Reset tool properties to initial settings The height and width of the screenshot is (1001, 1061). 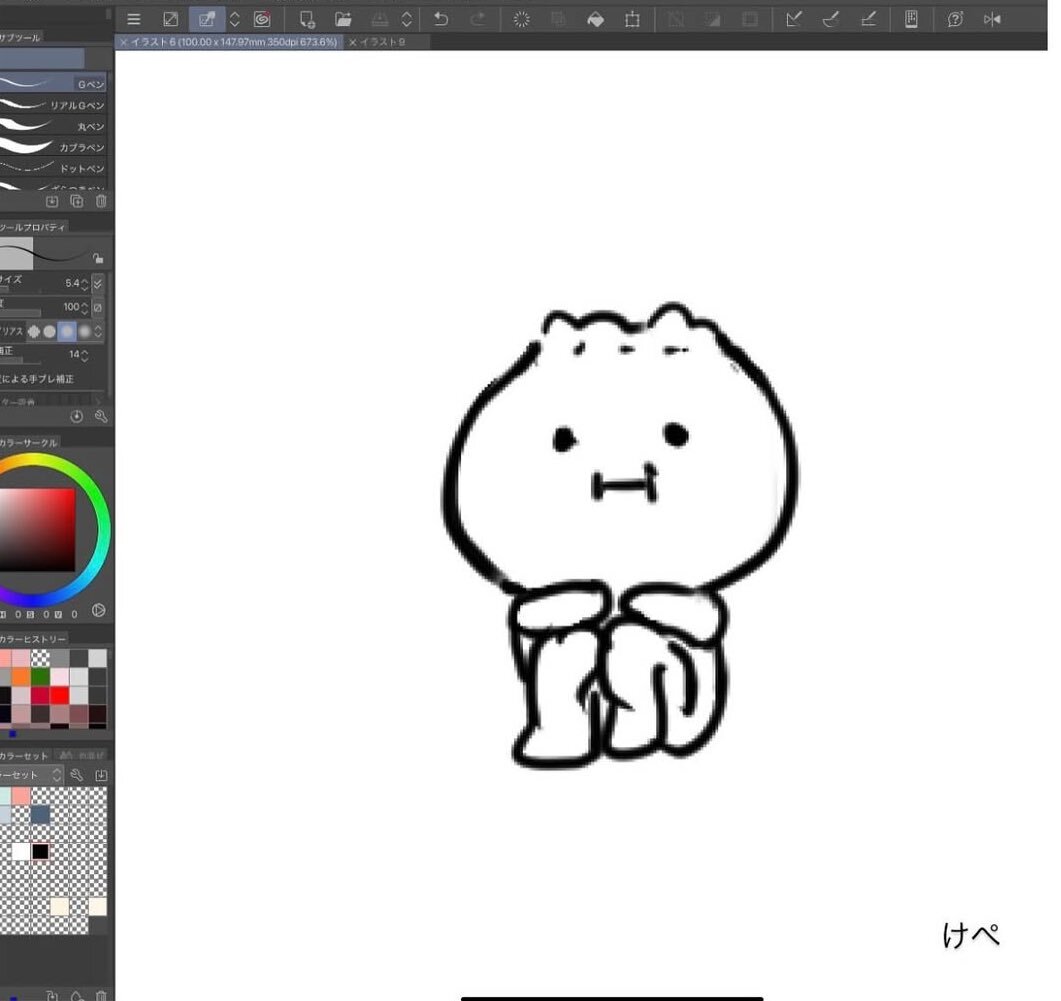tap(76, 416)
